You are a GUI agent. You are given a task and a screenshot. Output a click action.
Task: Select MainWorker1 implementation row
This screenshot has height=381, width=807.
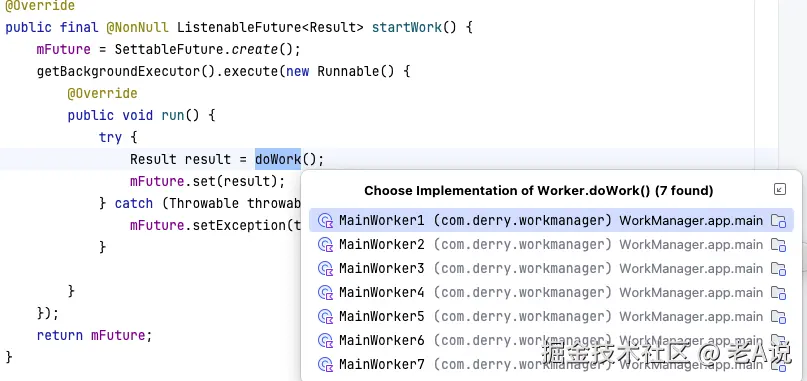(551, 220)
